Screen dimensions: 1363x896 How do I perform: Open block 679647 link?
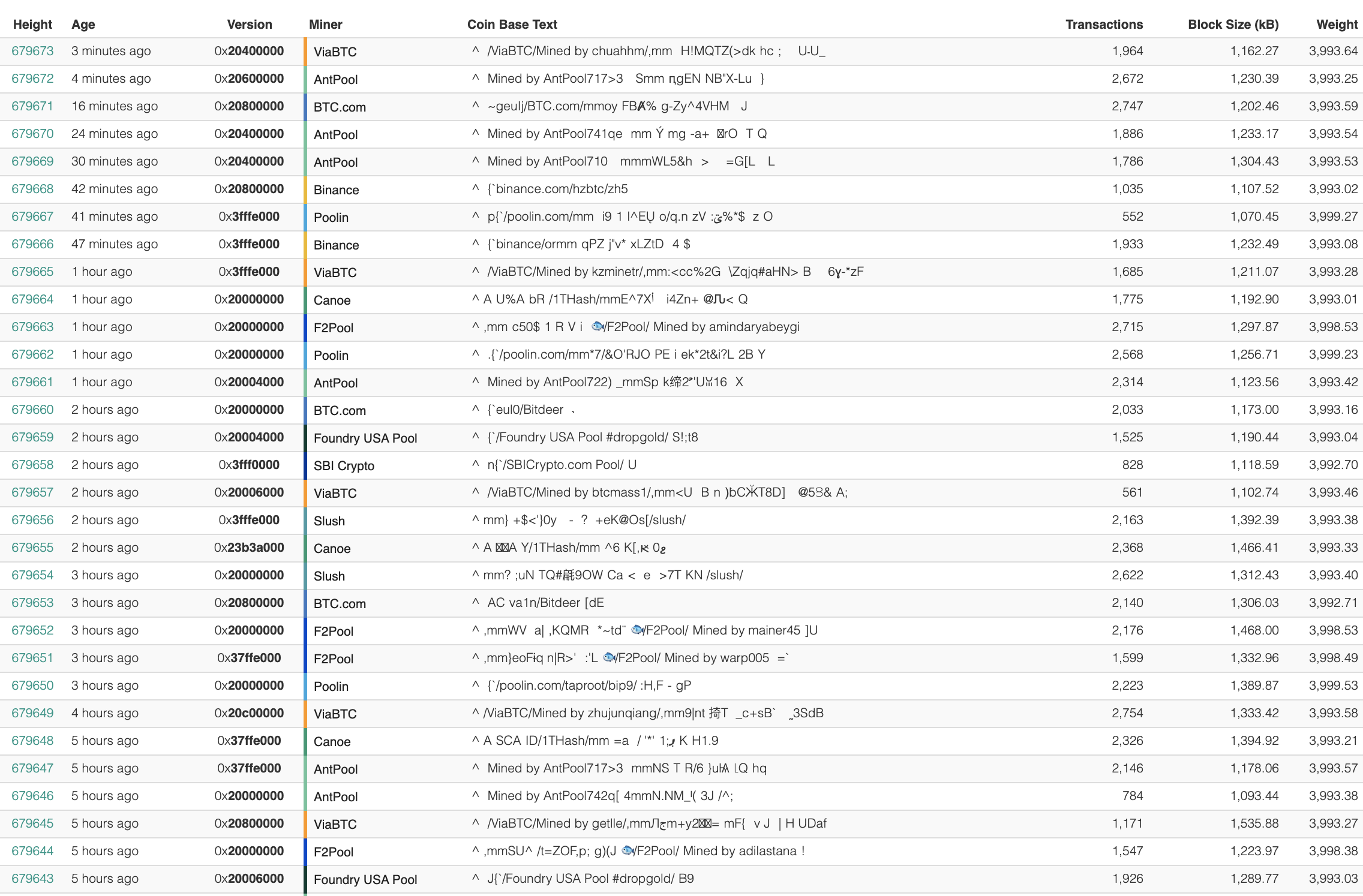tap(32, 768)
